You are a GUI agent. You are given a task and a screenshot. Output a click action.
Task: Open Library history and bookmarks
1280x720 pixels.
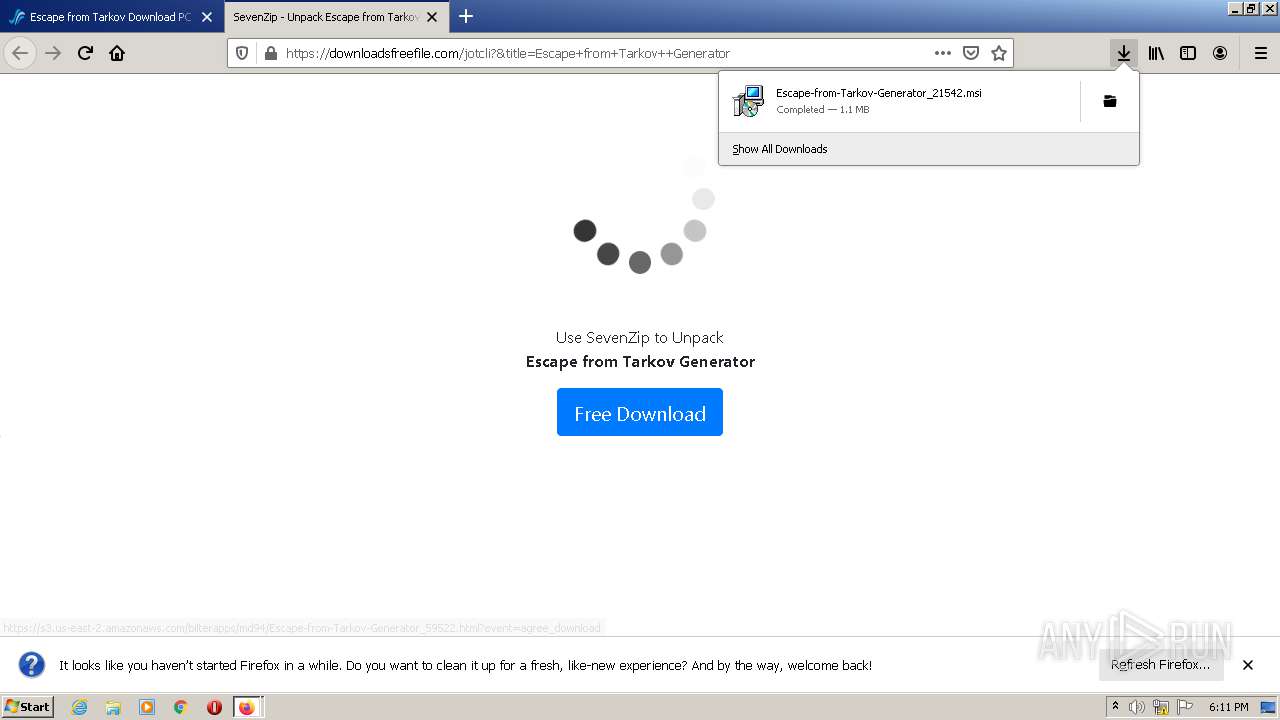tap(1156, 53)
